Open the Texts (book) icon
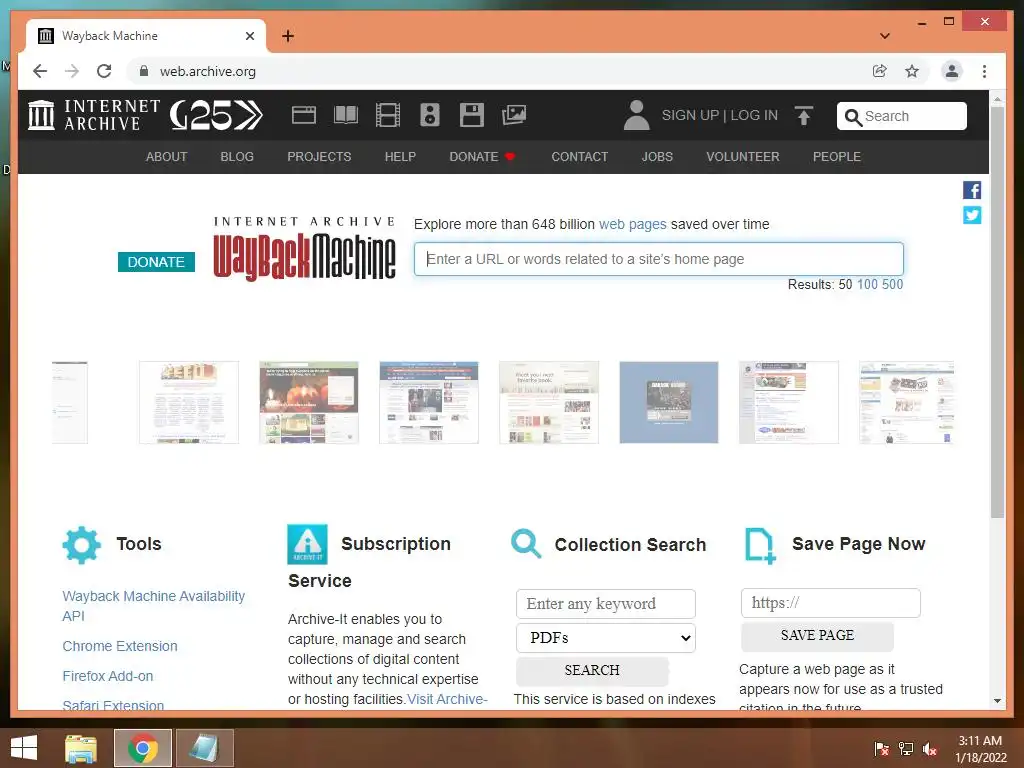 (345, 116)
